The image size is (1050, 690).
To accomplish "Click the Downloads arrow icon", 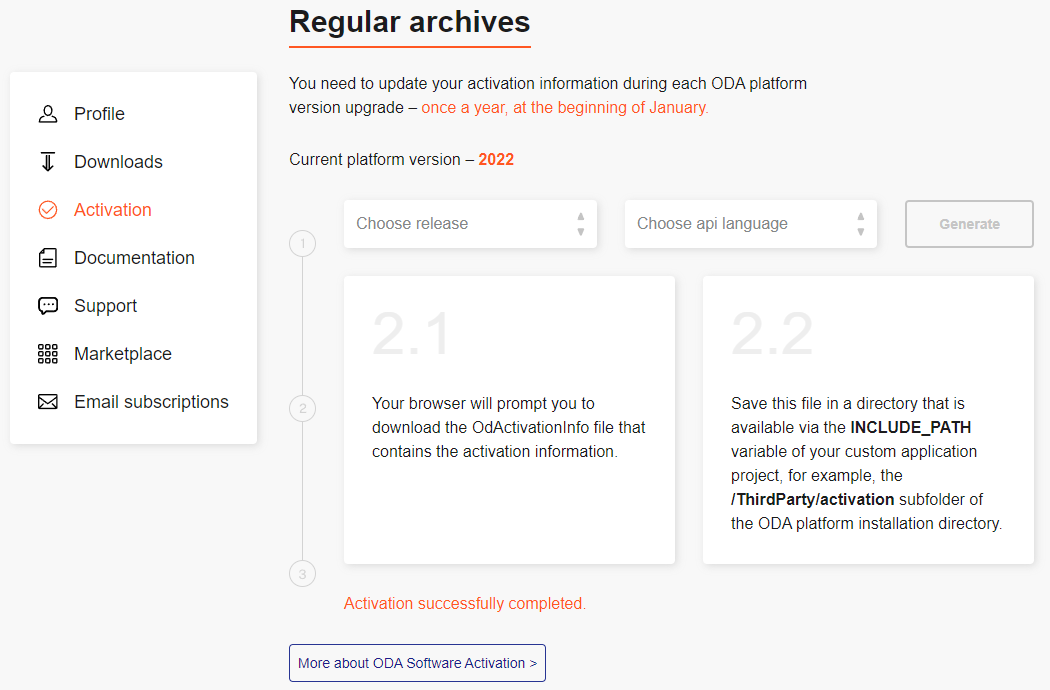I will click(x=48, y=162).
